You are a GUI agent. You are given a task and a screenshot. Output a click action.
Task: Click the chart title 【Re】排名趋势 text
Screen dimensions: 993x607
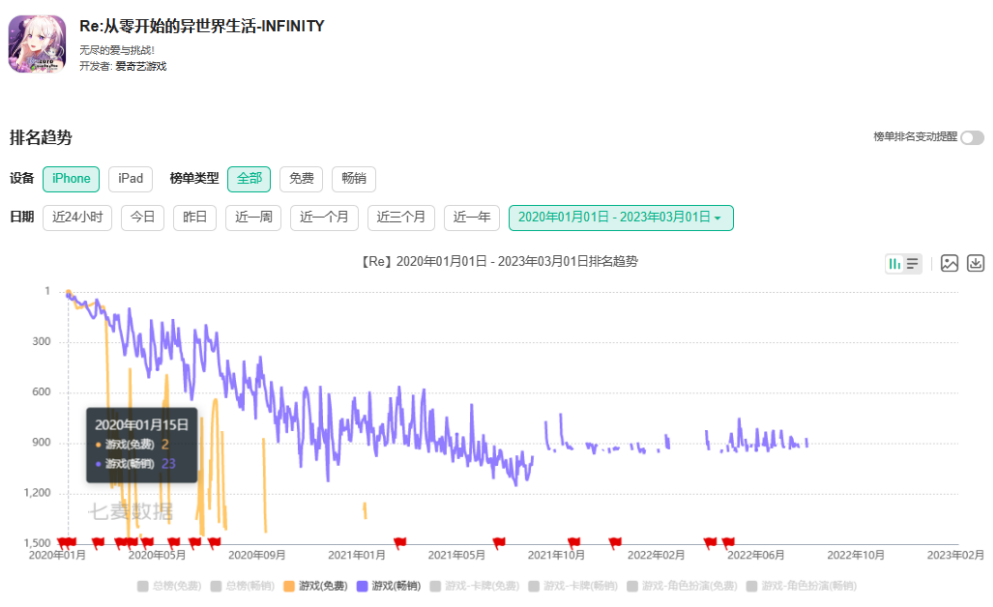[x=499, y=261]
